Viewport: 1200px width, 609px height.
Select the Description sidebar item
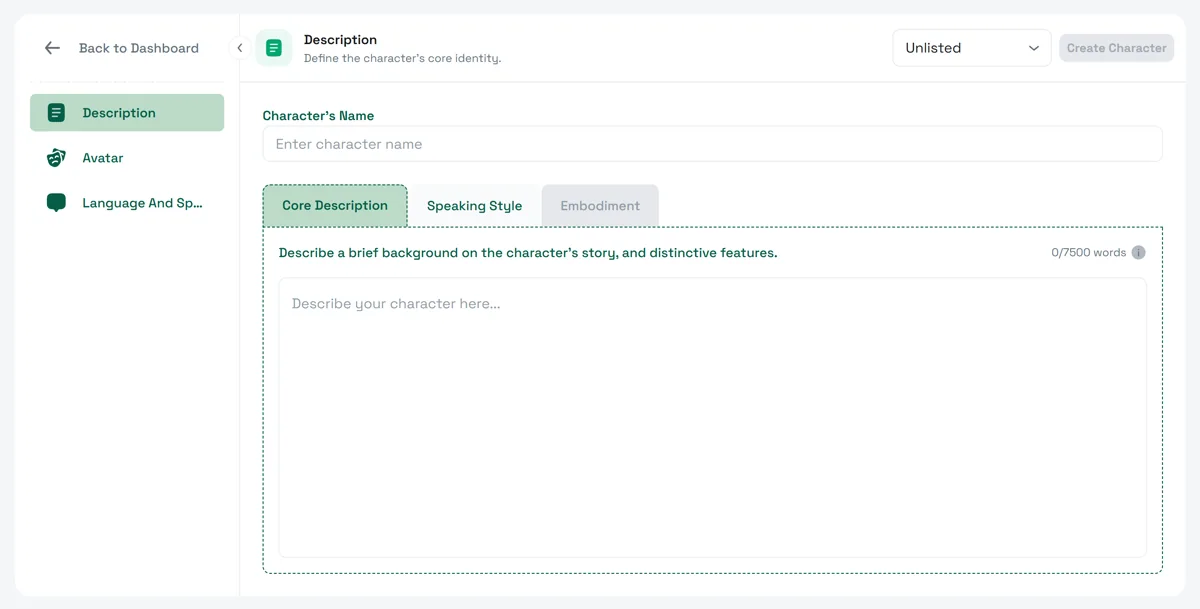(x=127, y=113)
